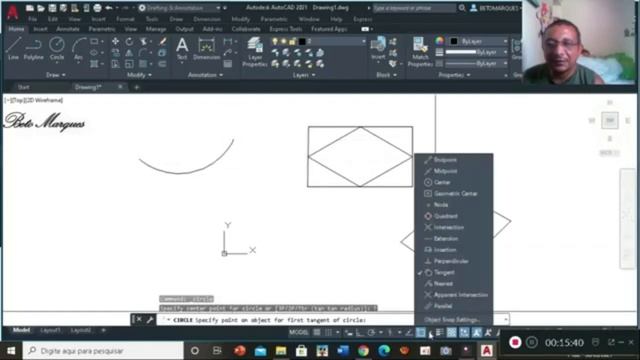This screenshot has width=640, height=360.
Task: Click the Move tool icon
Action: click(116, 41)
